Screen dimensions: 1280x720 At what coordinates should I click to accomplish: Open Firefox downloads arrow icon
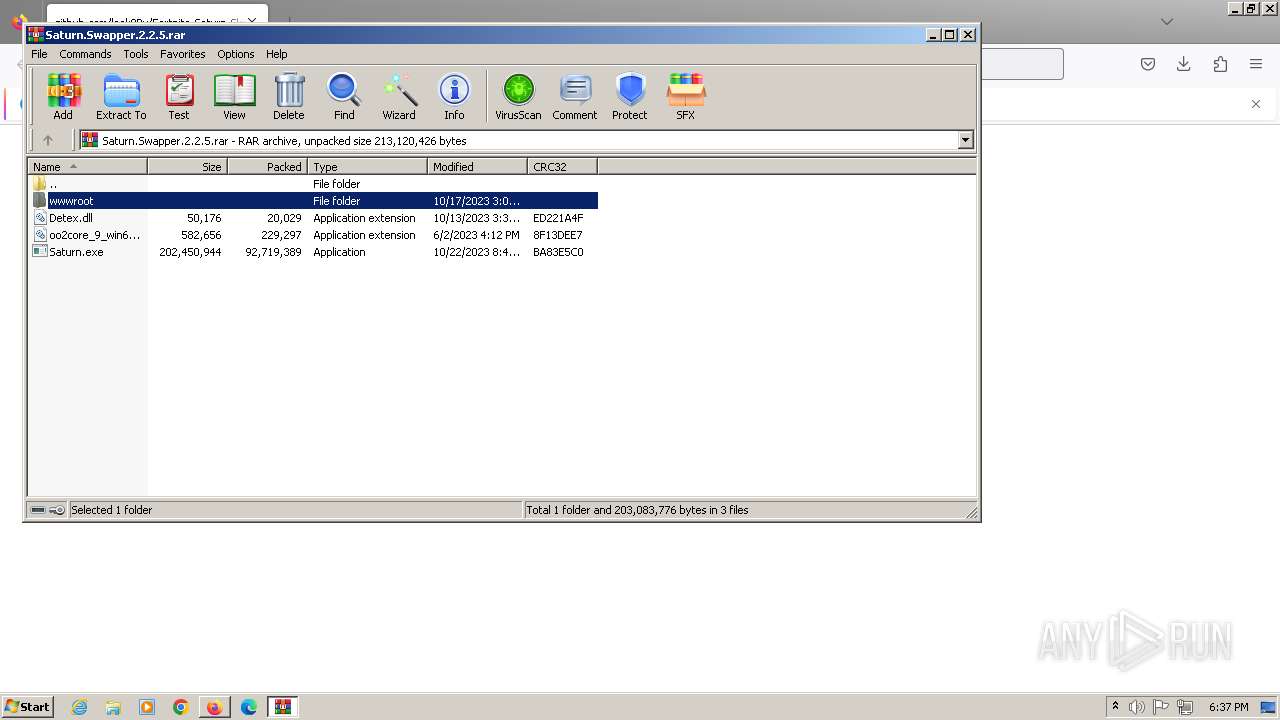[1184, 64]
